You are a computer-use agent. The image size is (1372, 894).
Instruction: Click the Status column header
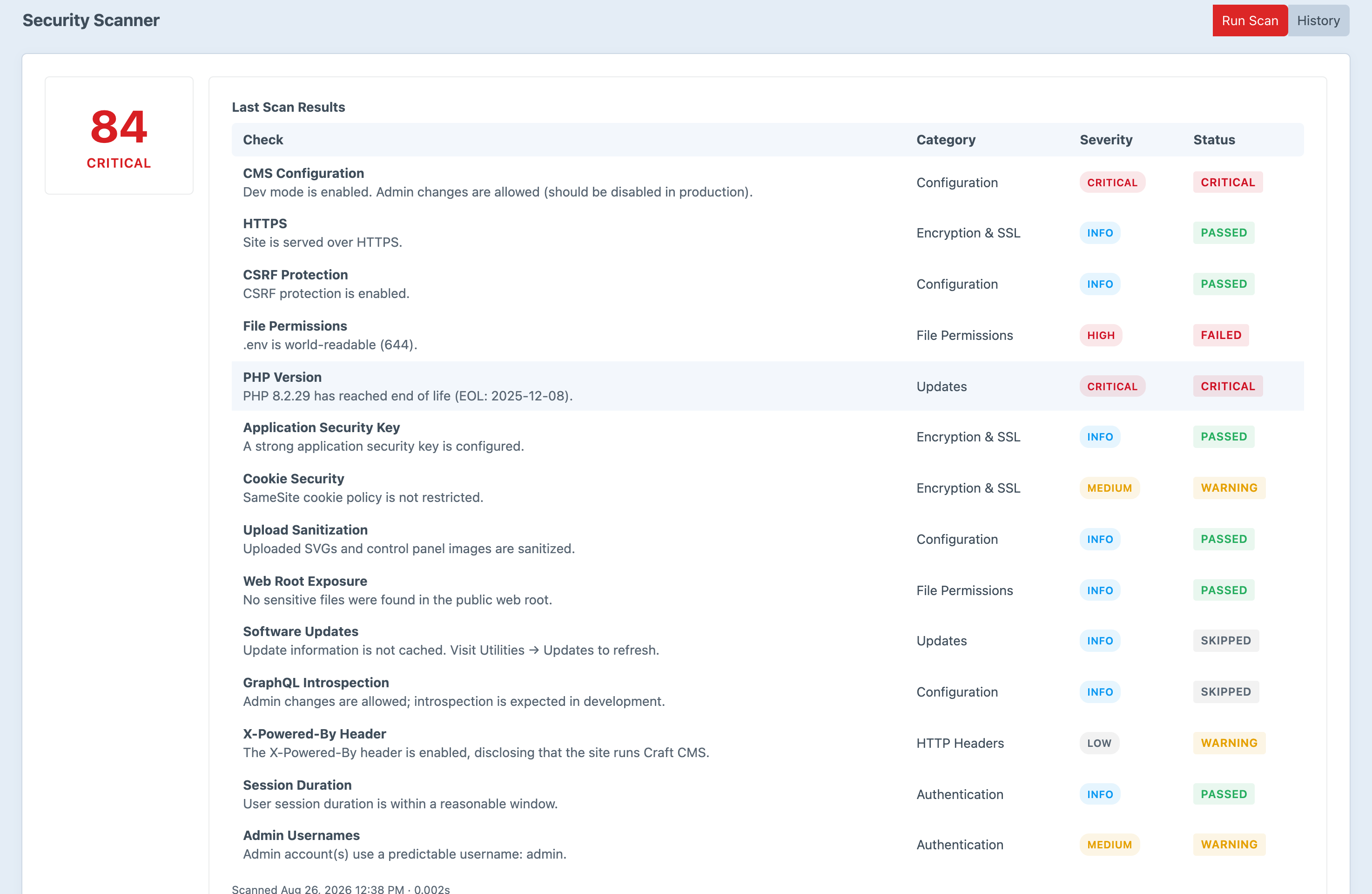[1213, 140]
